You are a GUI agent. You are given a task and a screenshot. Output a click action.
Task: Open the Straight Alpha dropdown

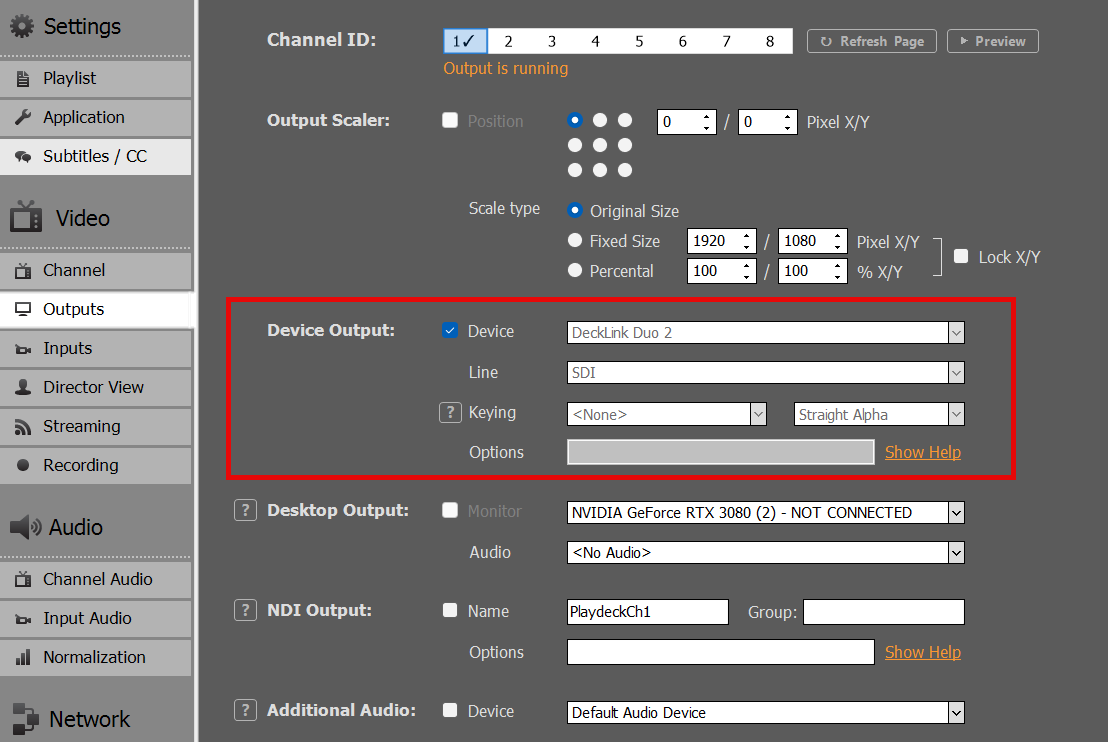[x=879, y=414]
